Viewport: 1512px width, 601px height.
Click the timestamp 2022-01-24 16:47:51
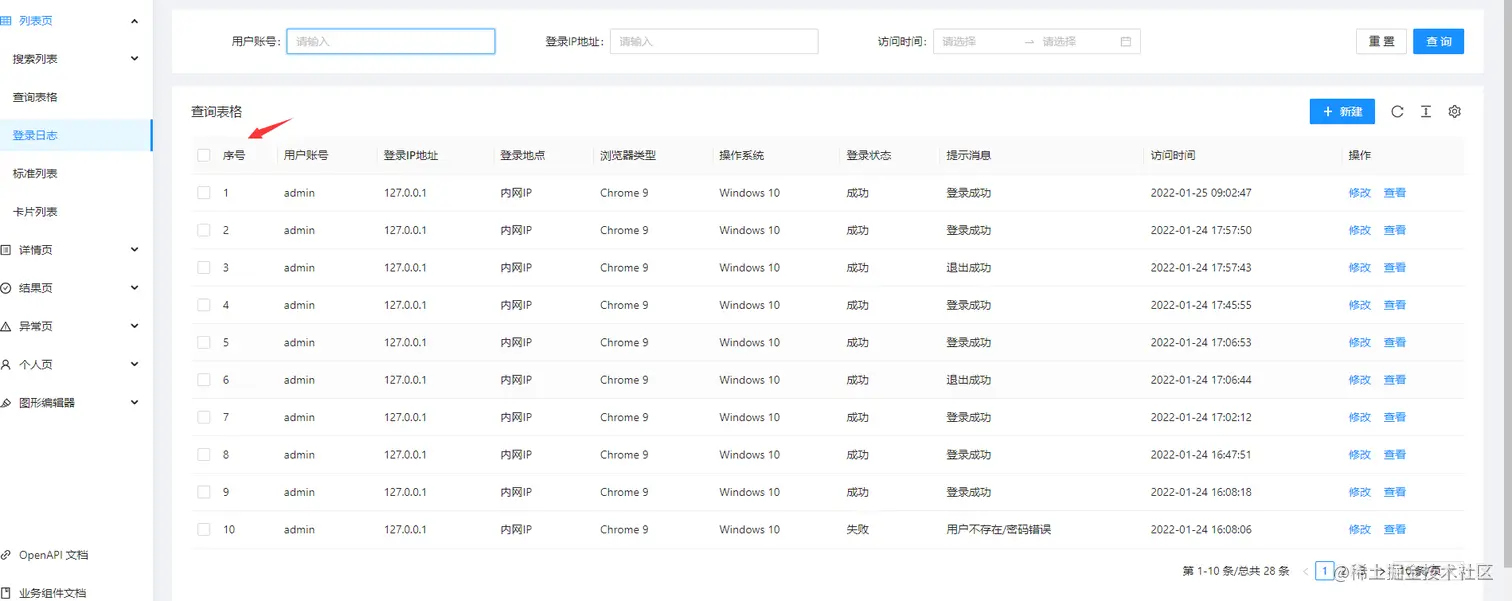point(1201,455)
